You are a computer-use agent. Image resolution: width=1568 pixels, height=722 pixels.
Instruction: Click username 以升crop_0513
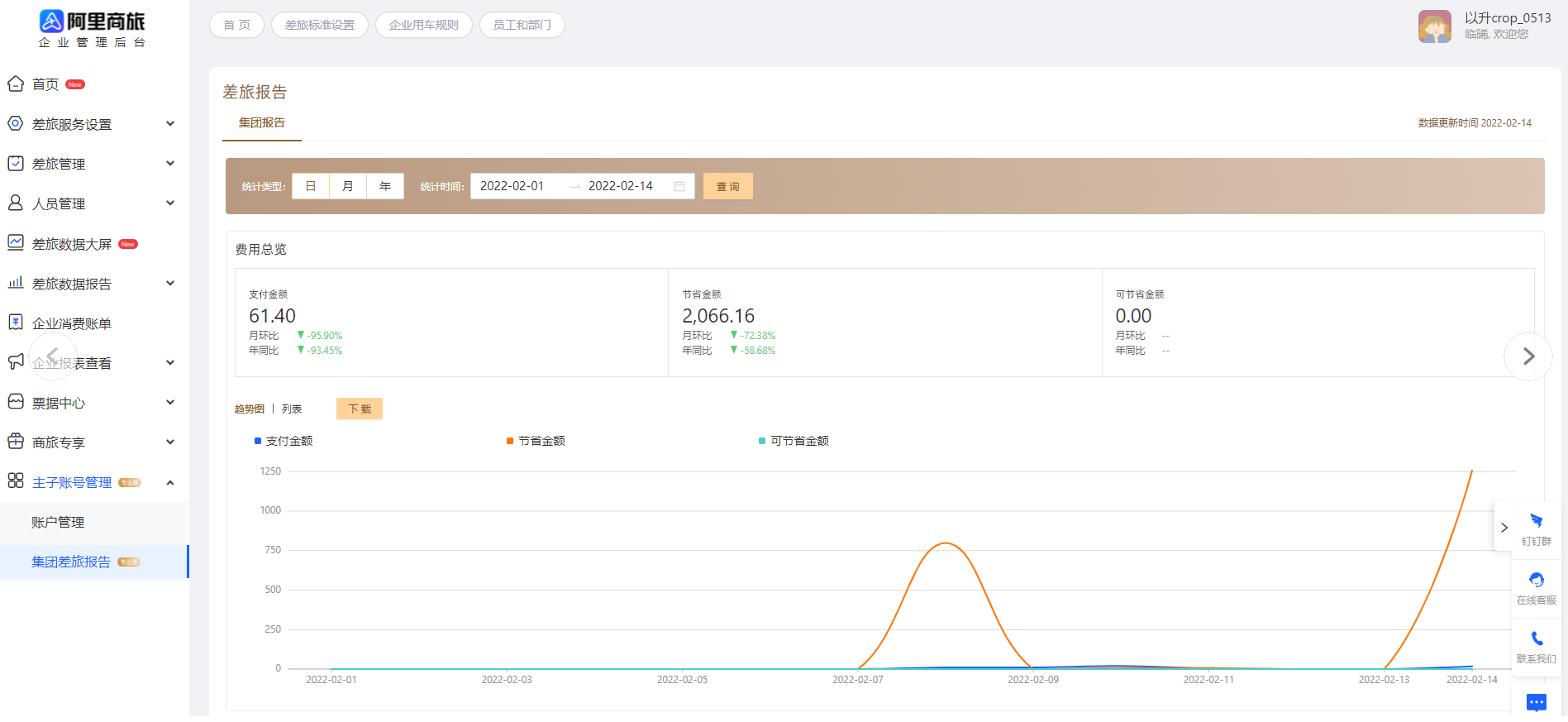[1508, 17]
